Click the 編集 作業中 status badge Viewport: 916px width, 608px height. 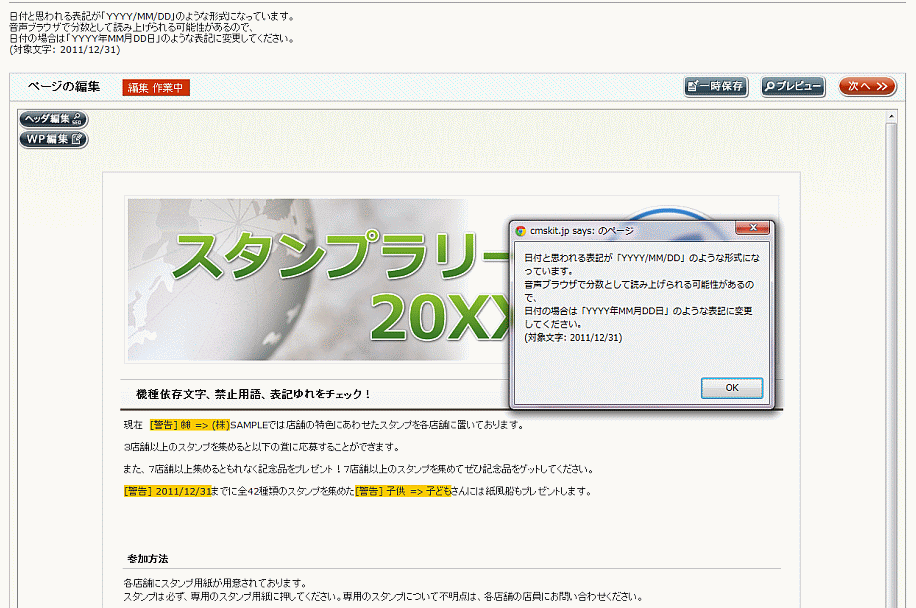(156, 88)
